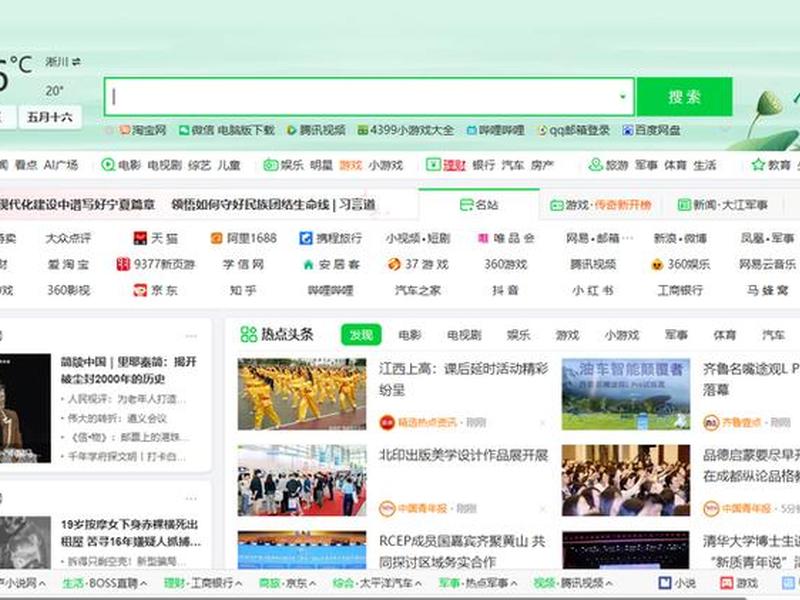Image resolution: width=800 pixels, height=600 pixels.
Task: Click the camera icon beside 娱乐 in nav
Action: click(x=270, y=165)
